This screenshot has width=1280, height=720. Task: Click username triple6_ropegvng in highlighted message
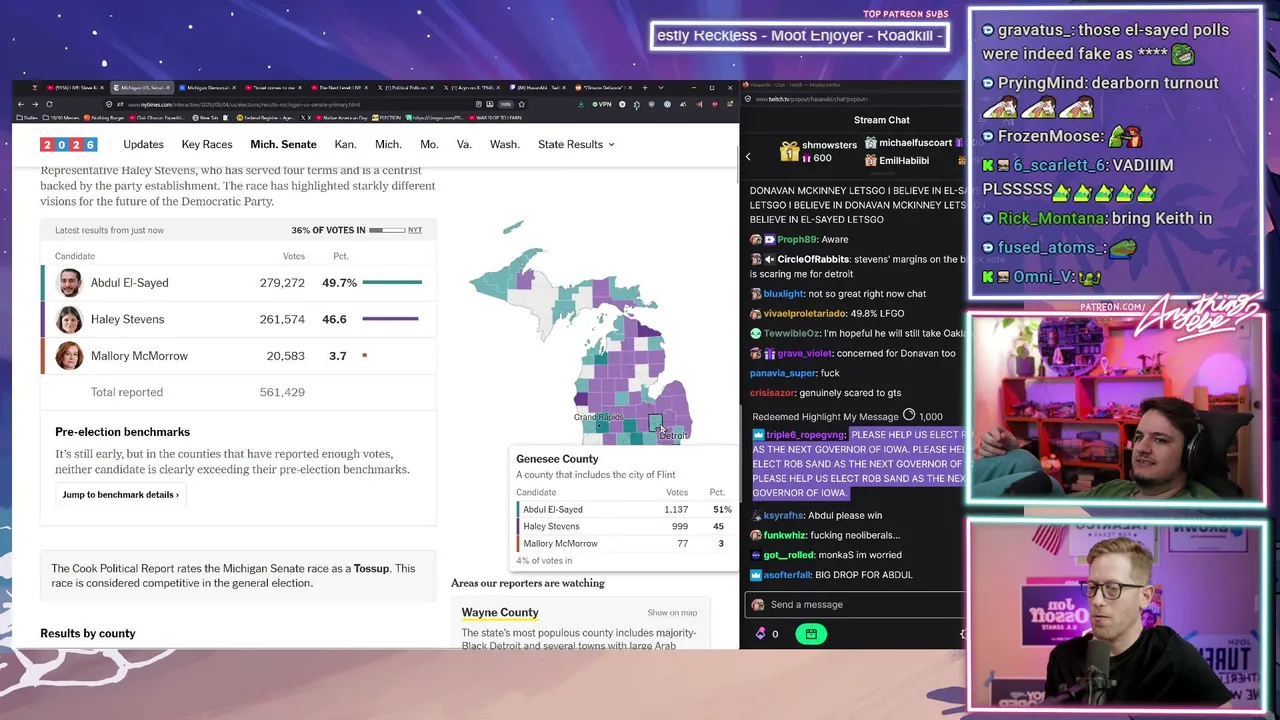pyautogui.click(x=806, y=435)
